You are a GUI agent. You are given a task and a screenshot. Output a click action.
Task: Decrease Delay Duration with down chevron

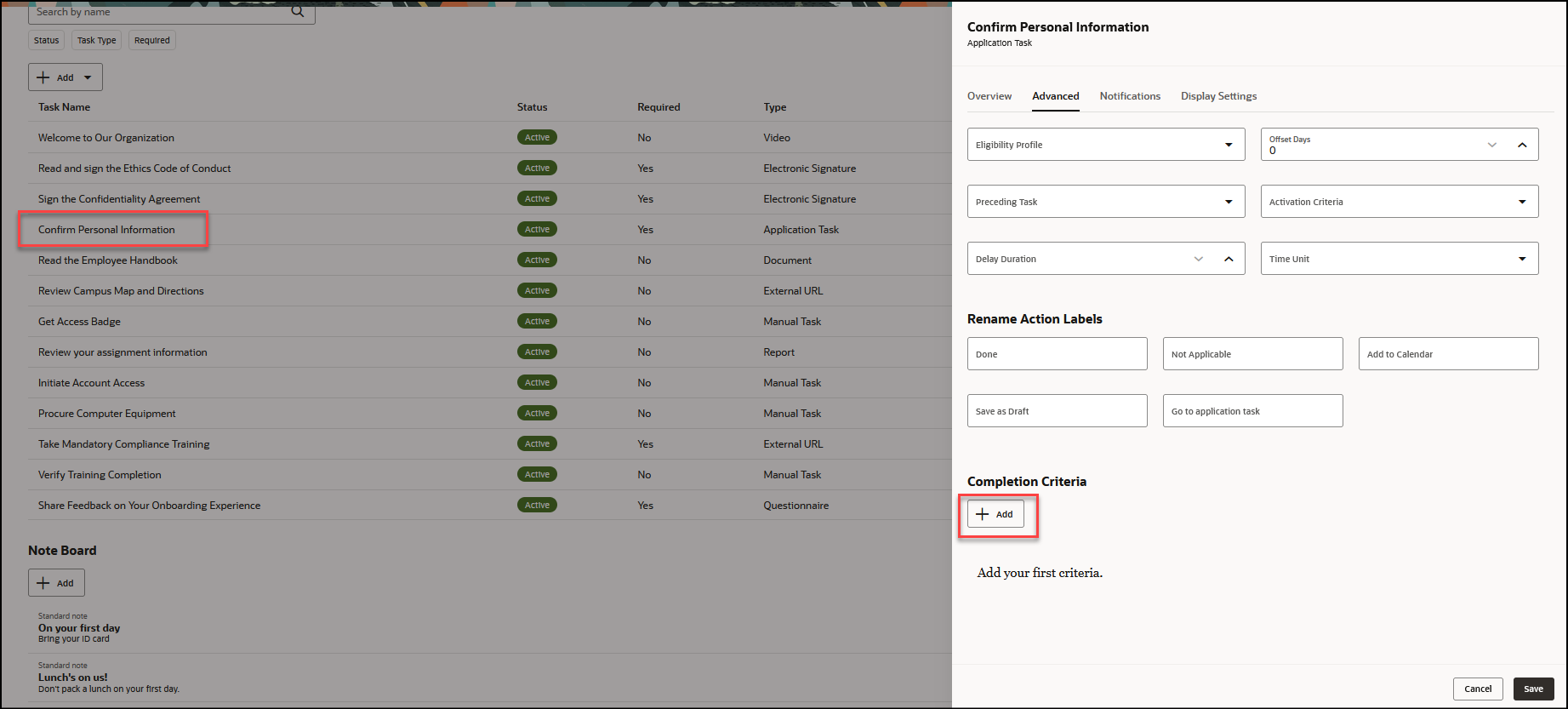click(x=1198, y=259)
